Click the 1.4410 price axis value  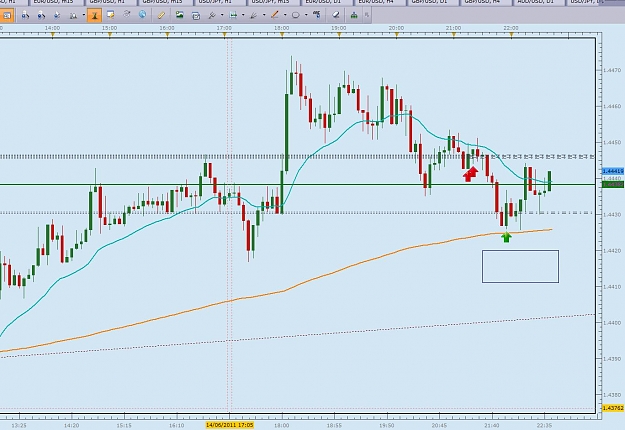[611, 287]
